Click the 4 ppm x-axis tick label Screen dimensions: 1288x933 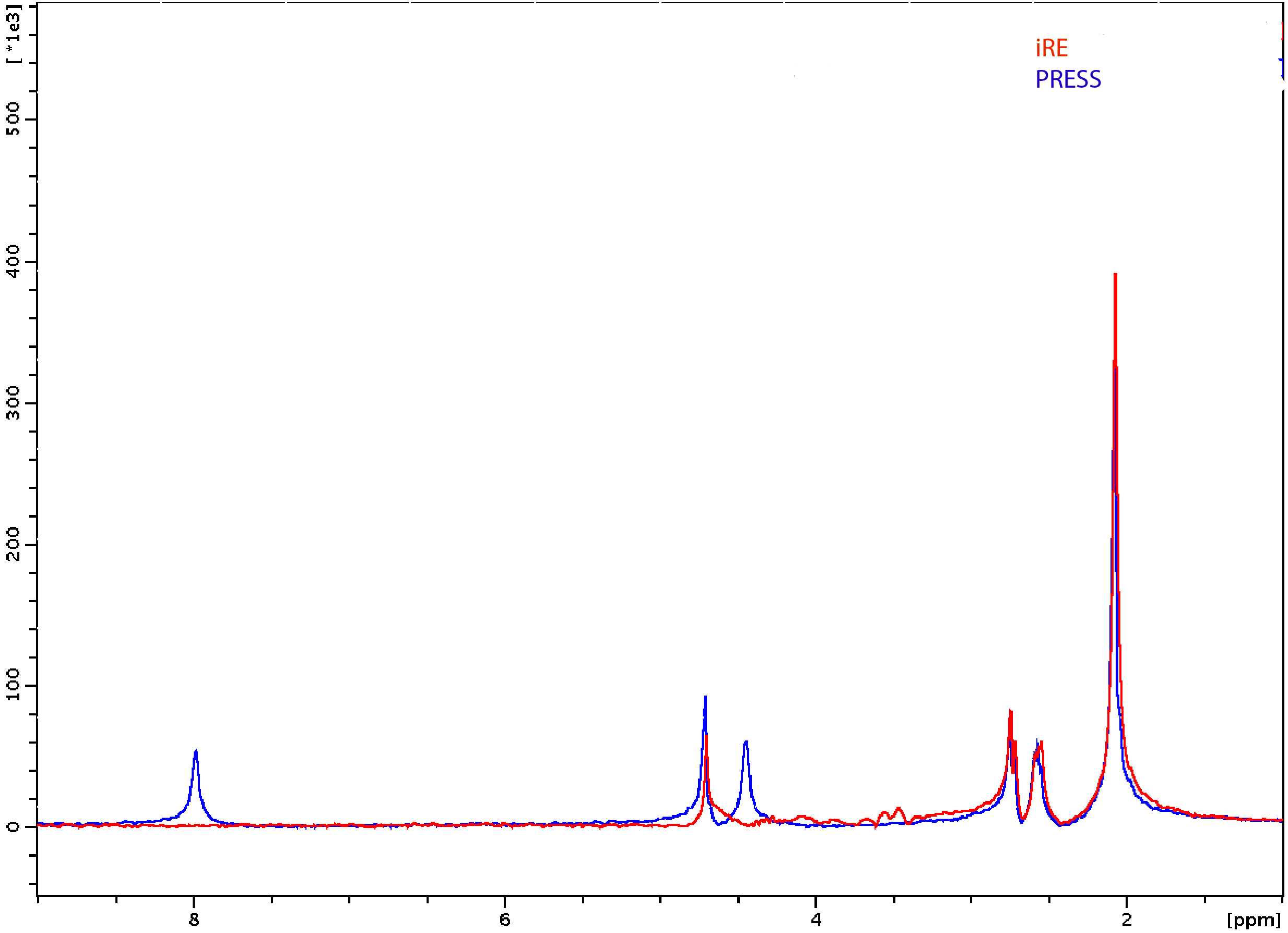point(816,919)
